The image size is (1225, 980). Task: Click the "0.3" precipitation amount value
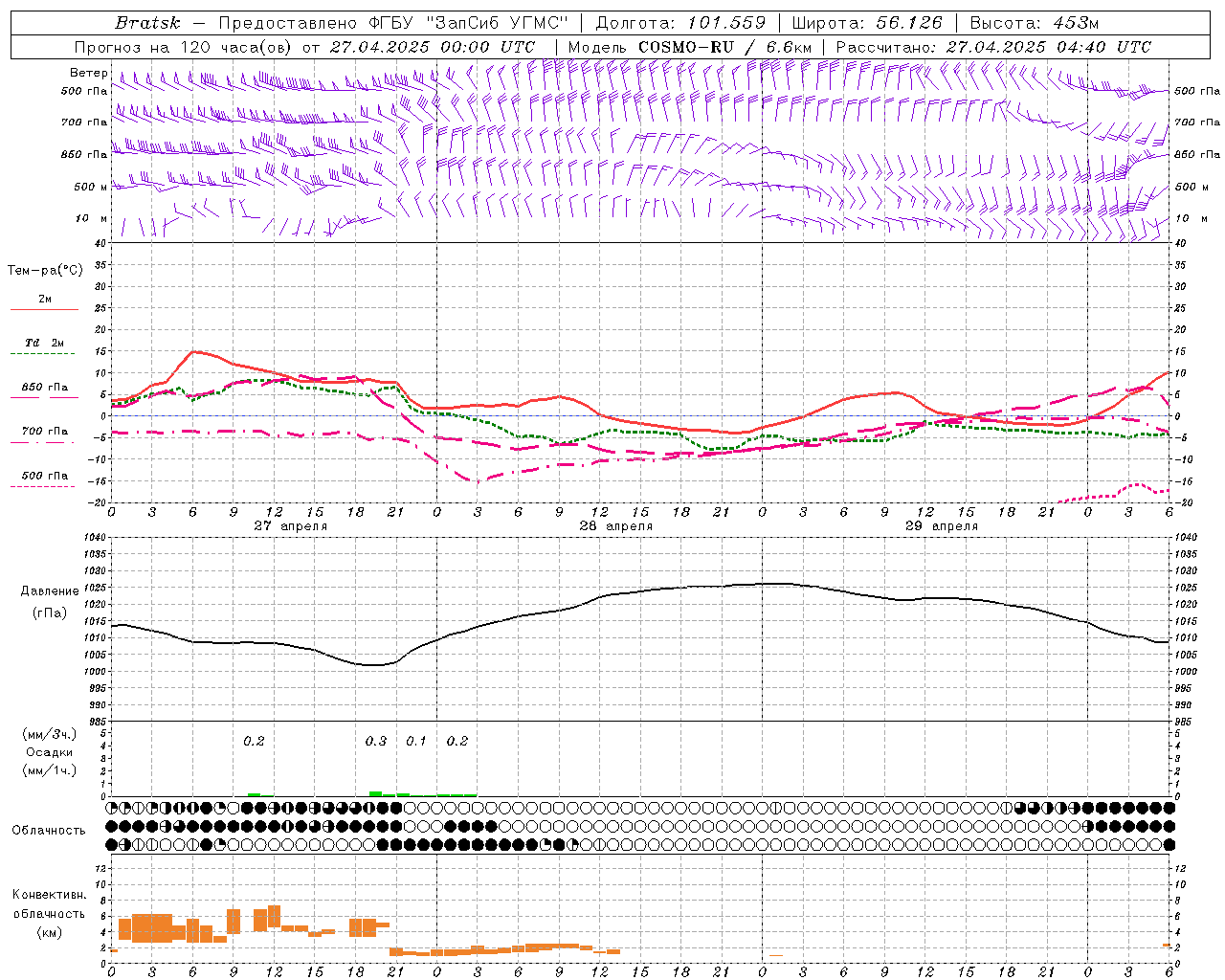pos(375,741)
